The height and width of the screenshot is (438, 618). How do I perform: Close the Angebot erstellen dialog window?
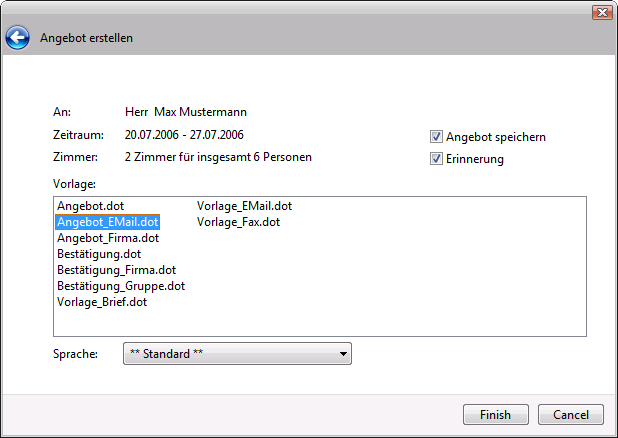click(602, 13)
